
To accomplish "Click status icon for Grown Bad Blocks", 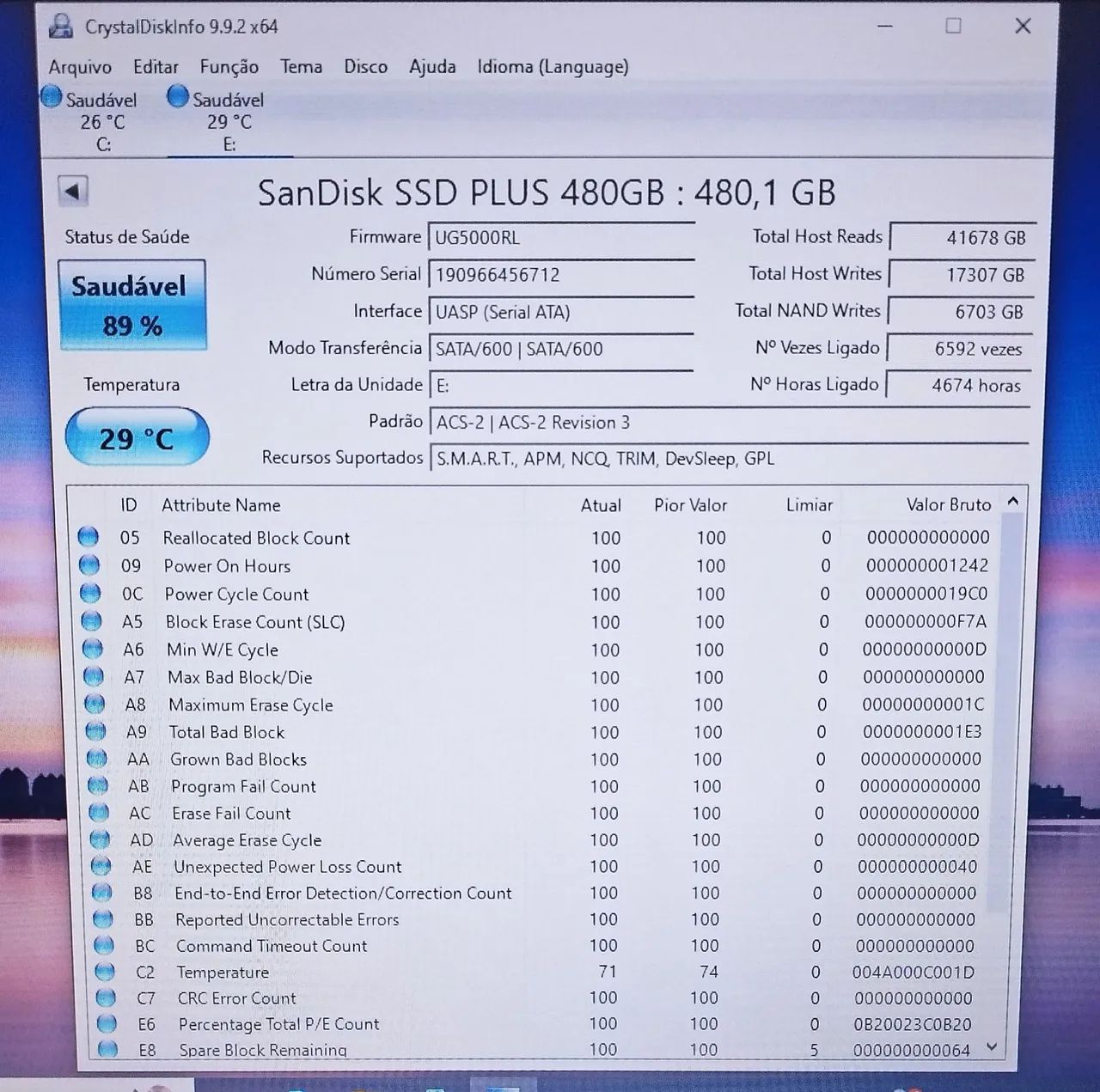I will click(x=97, y=759).
